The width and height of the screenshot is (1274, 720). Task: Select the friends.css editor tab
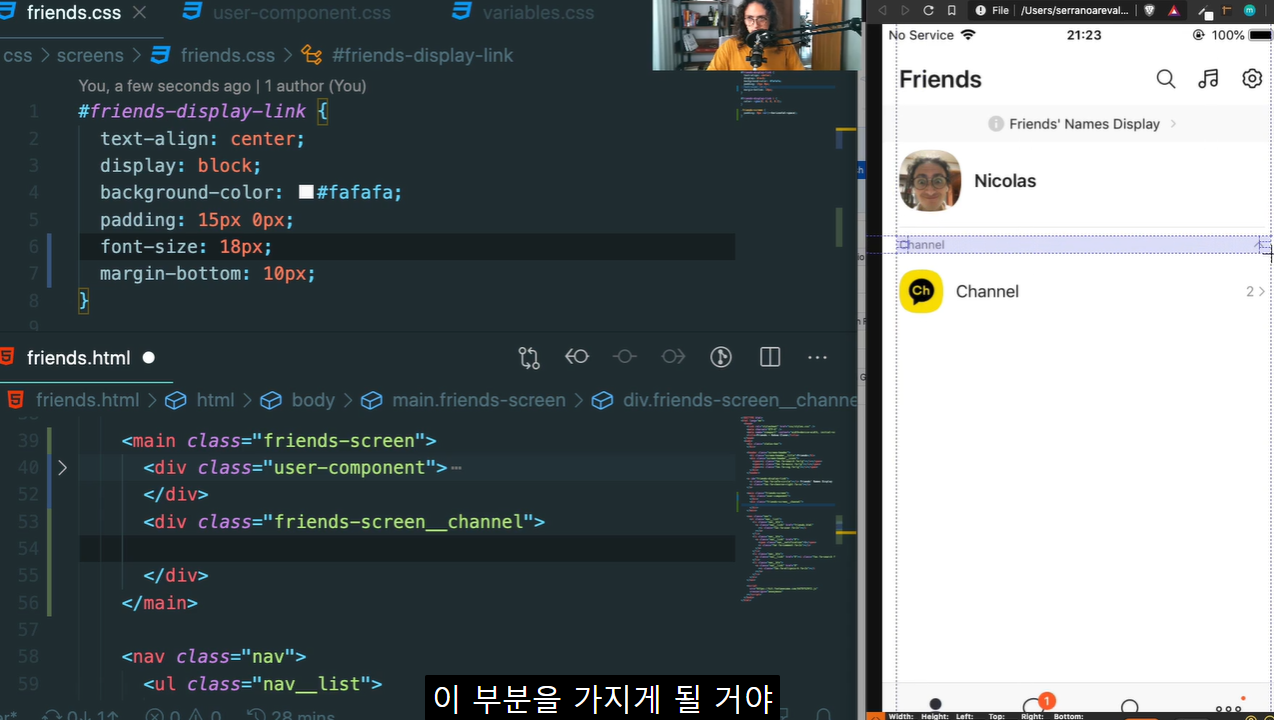click(x=74, y=13)
